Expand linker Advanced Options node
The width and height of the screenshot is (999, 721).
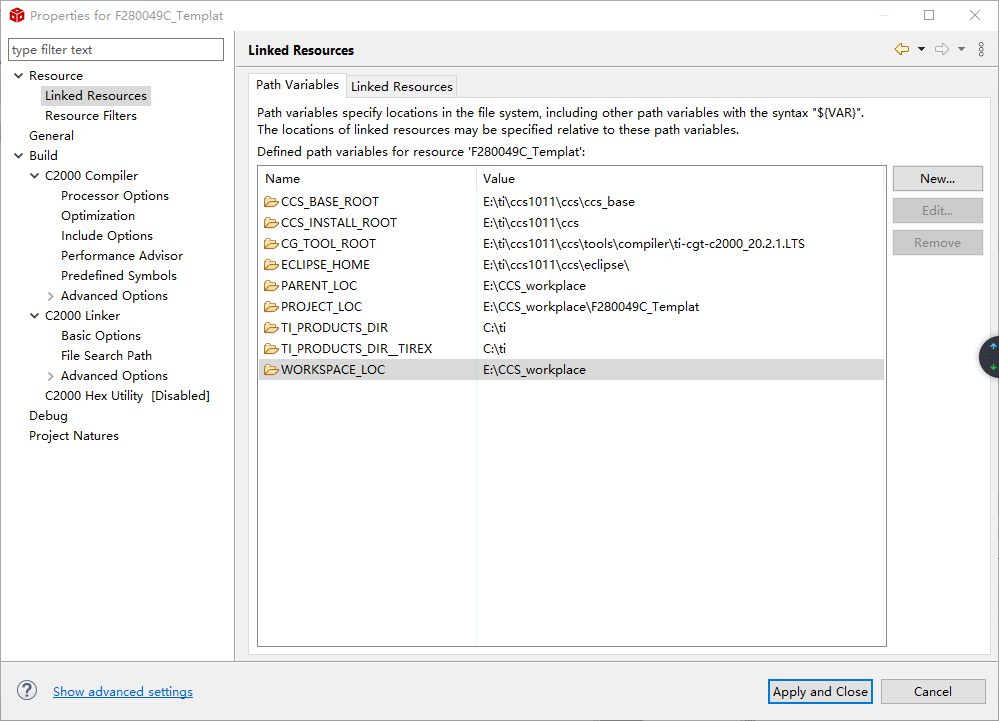(x=50, y=376)
